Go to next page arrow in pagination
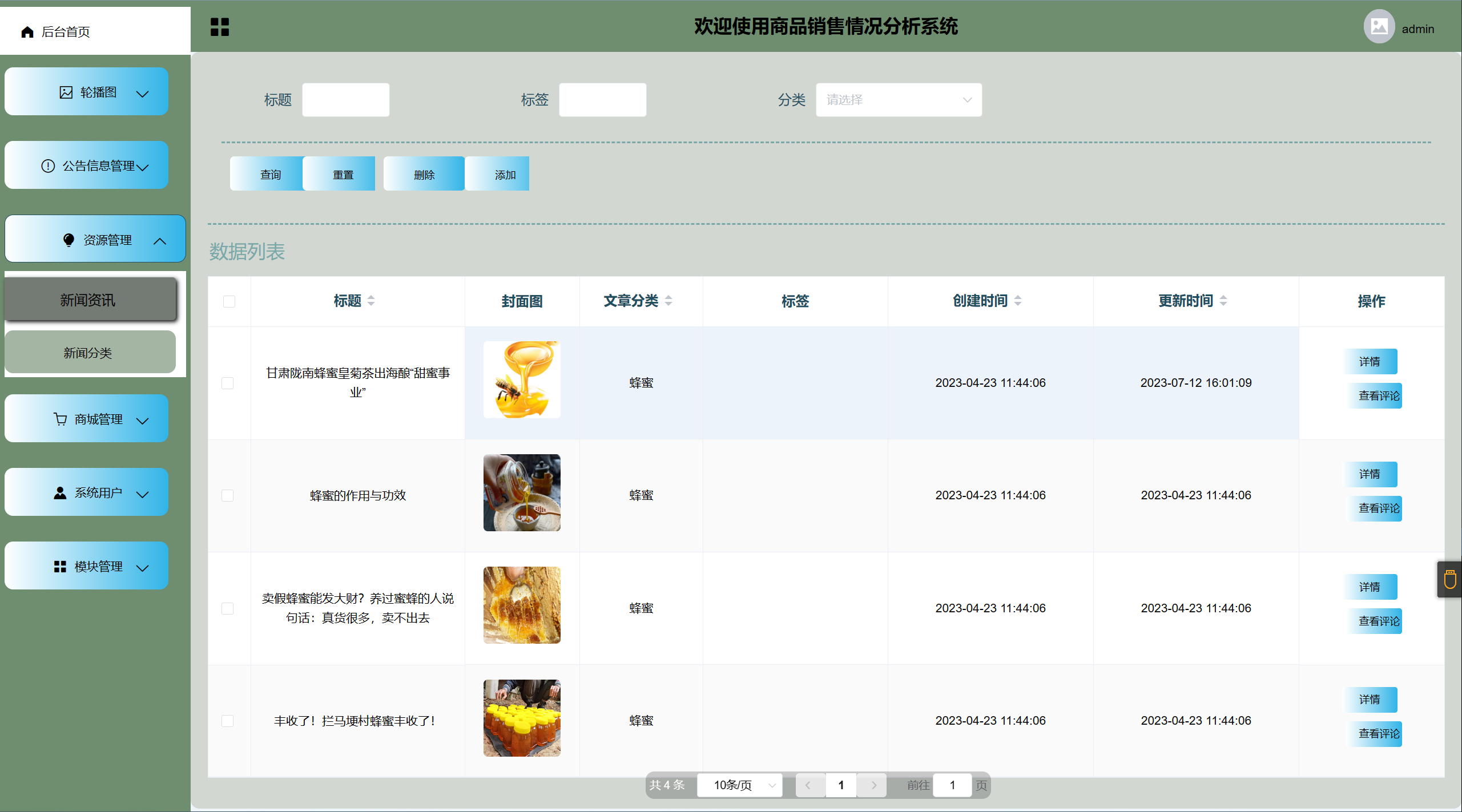The image size is (1462, 812). (873, 785)
